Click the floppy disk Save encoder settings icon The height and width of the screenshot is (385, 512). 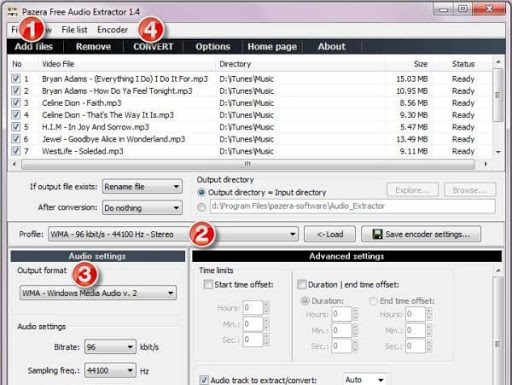(x=377, y=234)
